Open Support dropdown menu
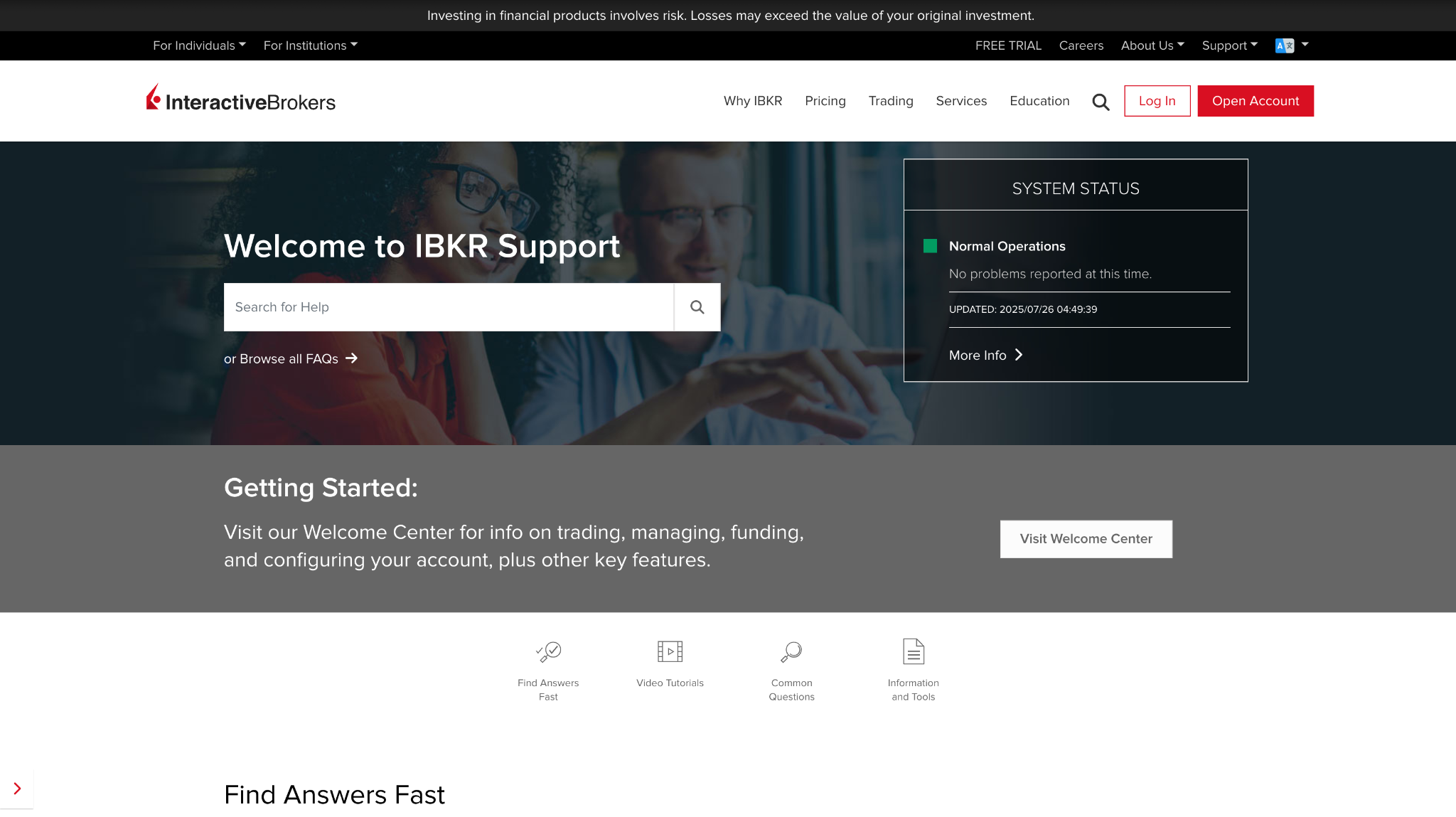 click(1230, 46)
